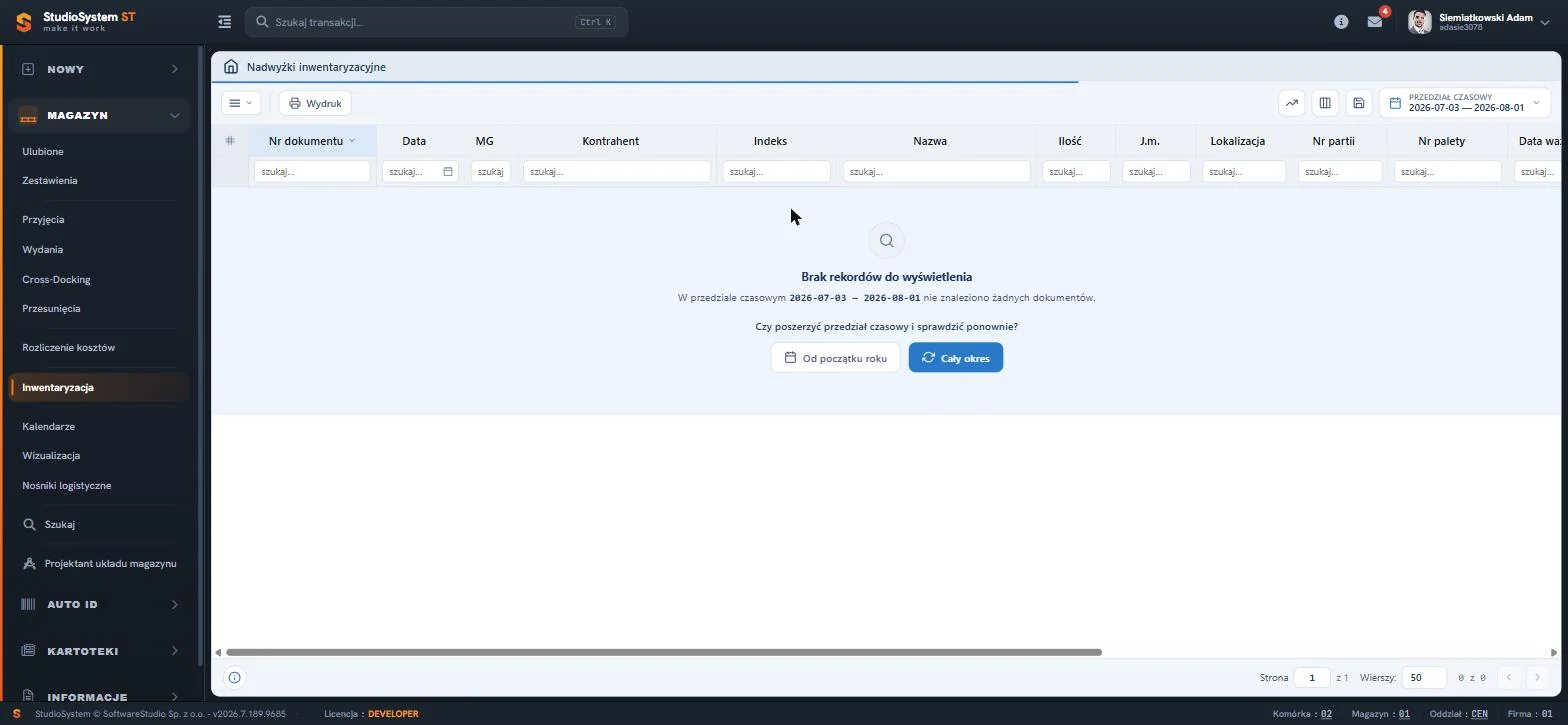Click Komórka 02 in status bar
This screenshot has height=725, width=1568.
click(x=1302, y=714)
